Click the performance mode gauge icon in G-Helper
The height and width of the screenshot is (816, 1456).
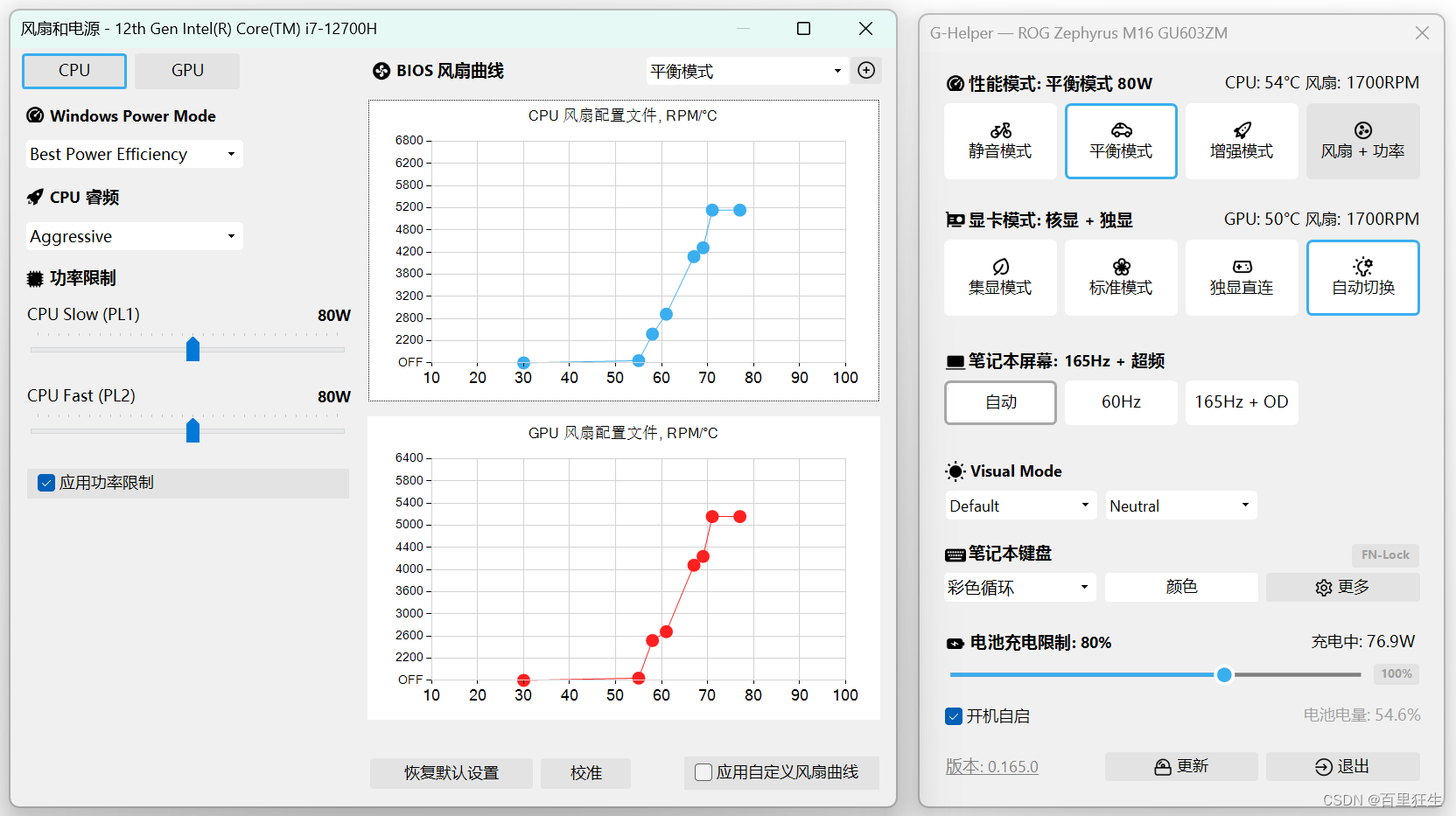click(x=955, y=84)
